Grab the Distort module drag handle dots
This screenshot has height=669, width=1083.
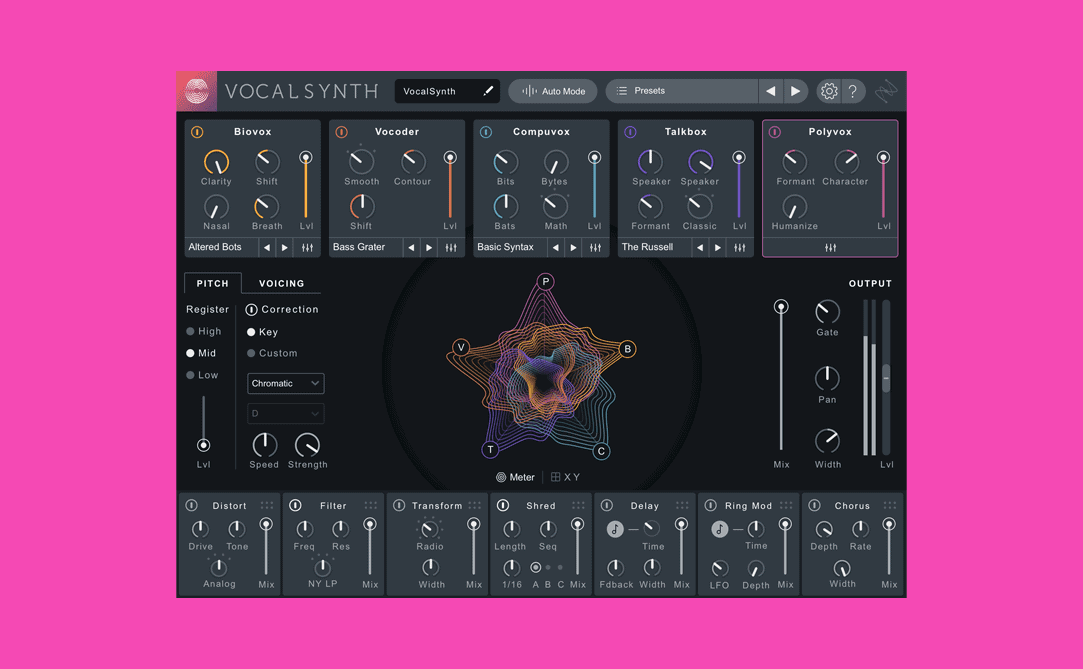tap(267, 505)
